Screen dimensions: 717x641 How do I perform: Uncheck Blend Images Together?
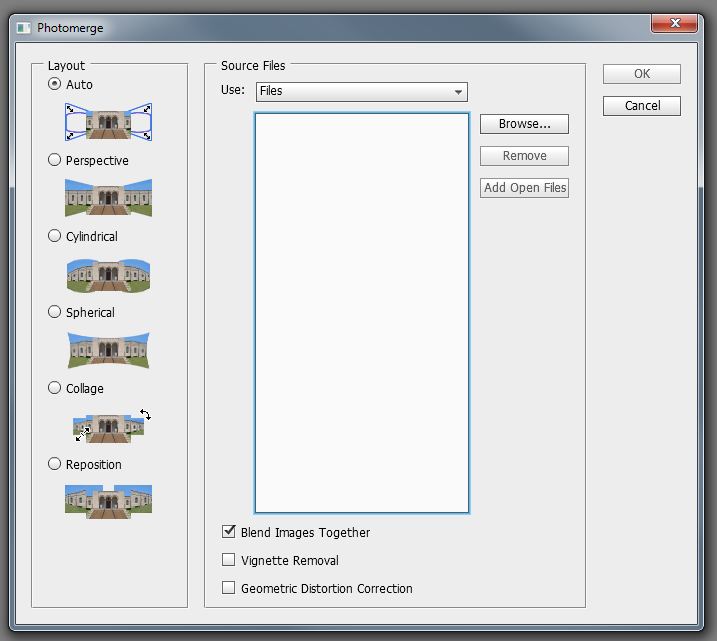point(228,531)
